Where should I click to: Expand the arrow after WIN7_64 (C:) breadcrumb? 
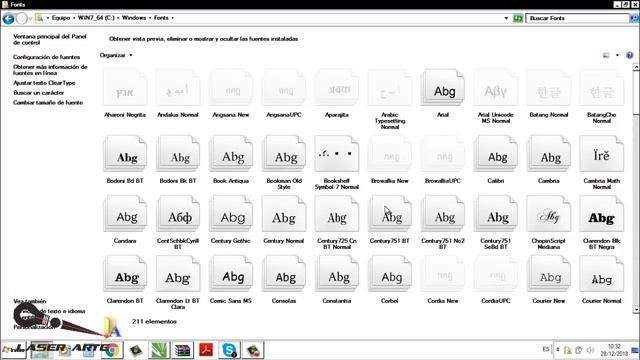coord(118,18)
